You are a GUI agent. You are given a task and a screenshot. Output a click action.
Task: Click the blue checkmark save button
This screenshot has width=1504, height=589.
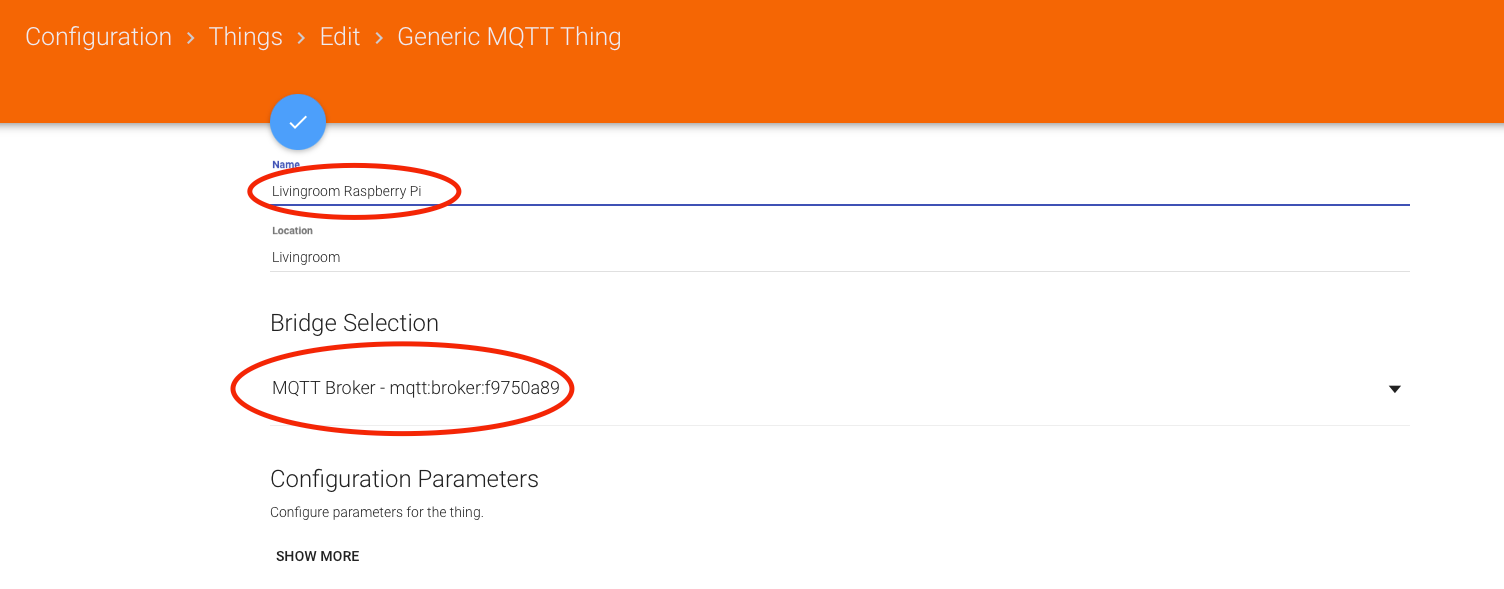[x=298, y=122]
